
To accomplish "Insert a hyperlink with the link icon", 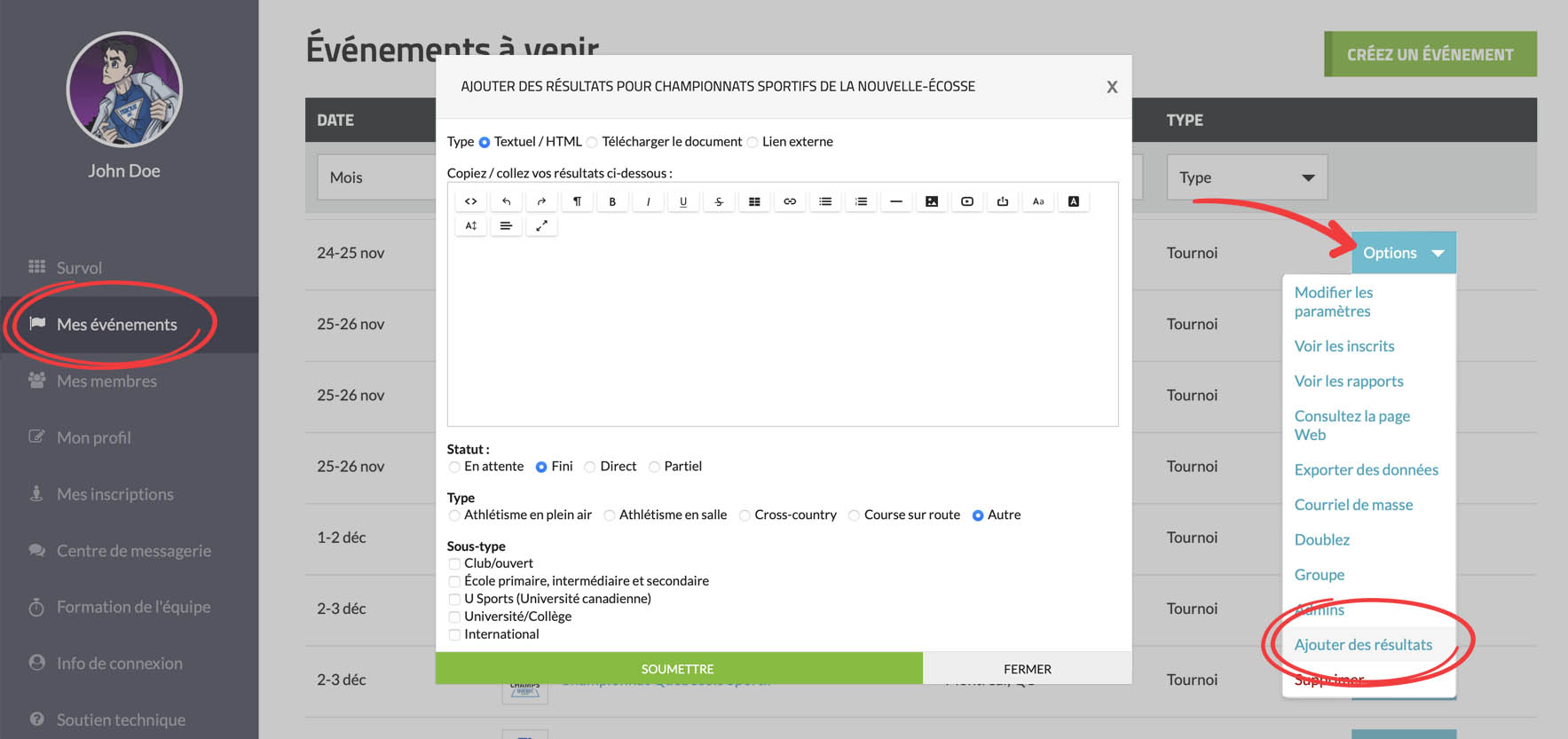I will click(x=790, y=201).
